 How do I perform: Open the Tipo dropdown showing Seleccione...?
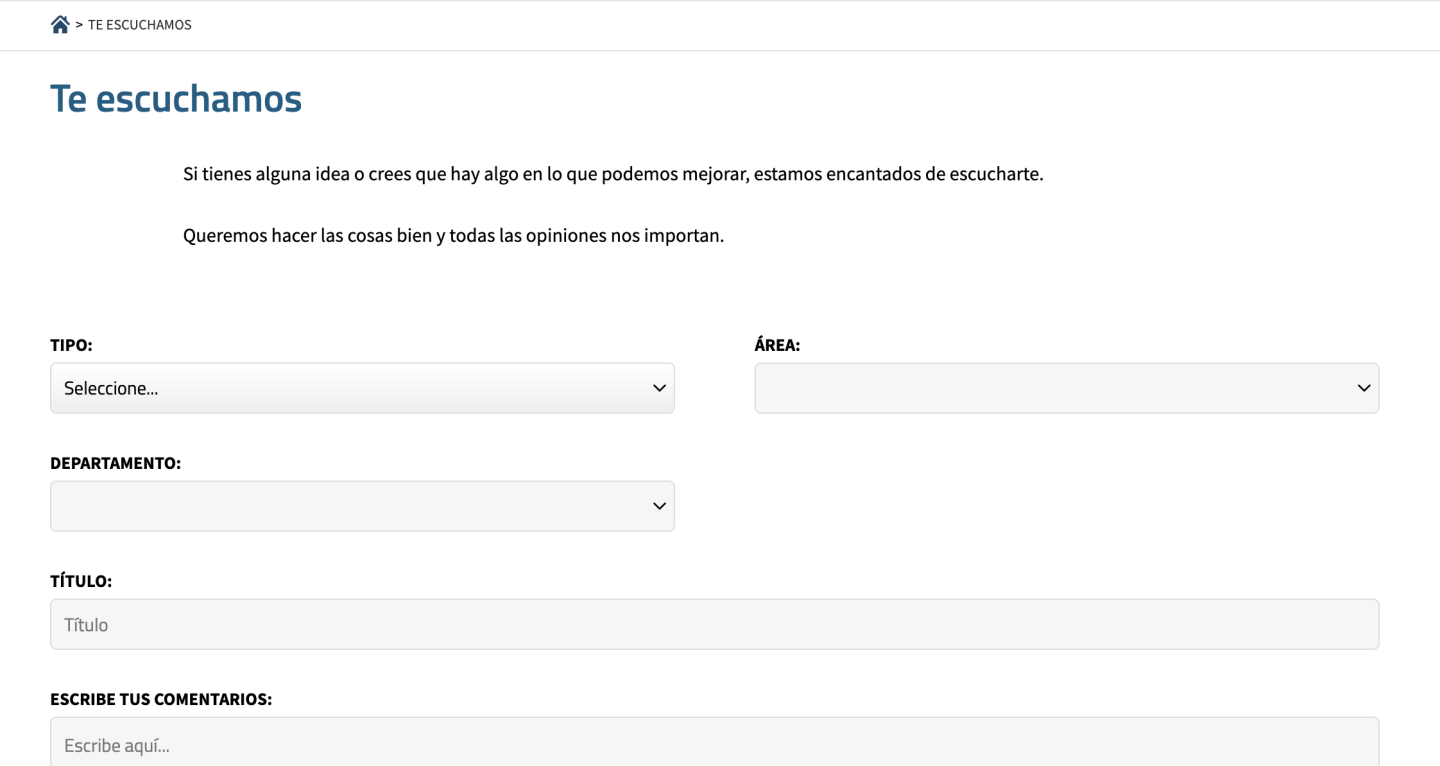pos(362,388)
